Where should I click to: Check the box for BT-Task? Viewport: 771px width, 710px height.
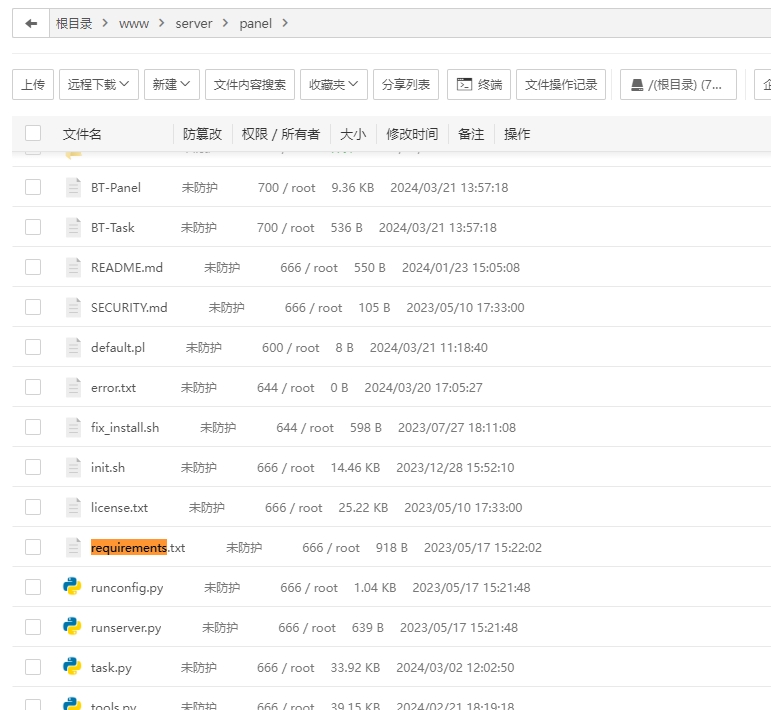pyautogui.click(x=33, y=227)
